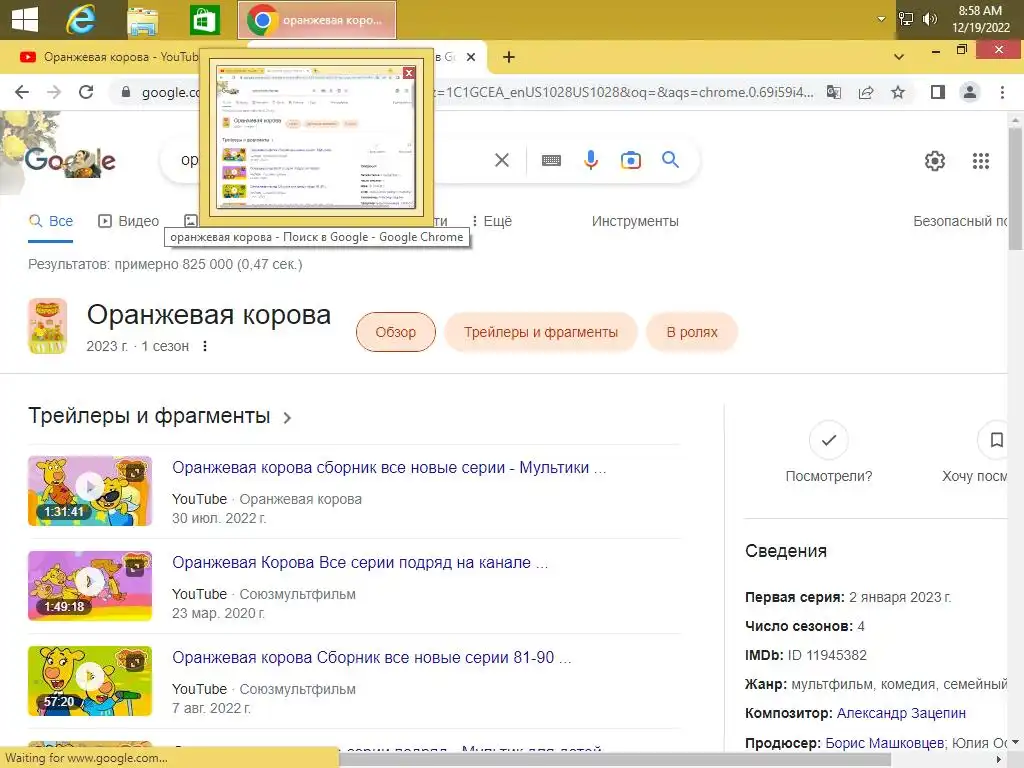Open the Александр Зацепин composer link
The image size is (1024, 768).
[x=901, y=713]
